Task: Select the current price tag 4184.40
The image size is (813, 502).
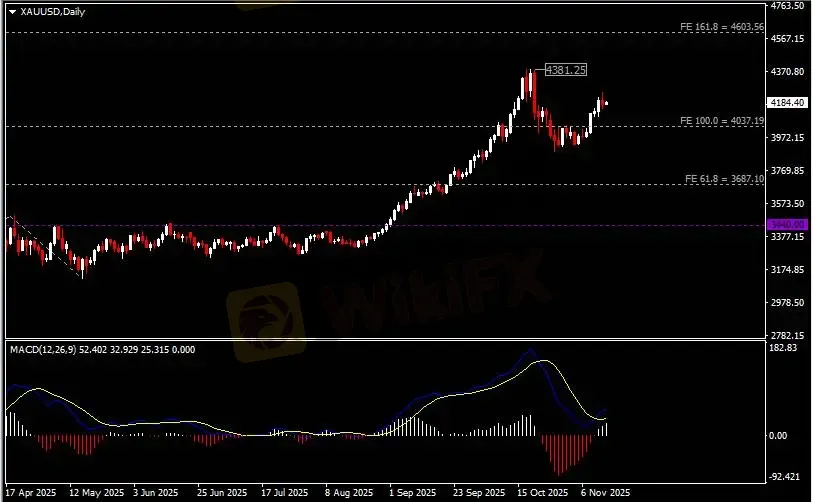Action: tap(787, 103)
